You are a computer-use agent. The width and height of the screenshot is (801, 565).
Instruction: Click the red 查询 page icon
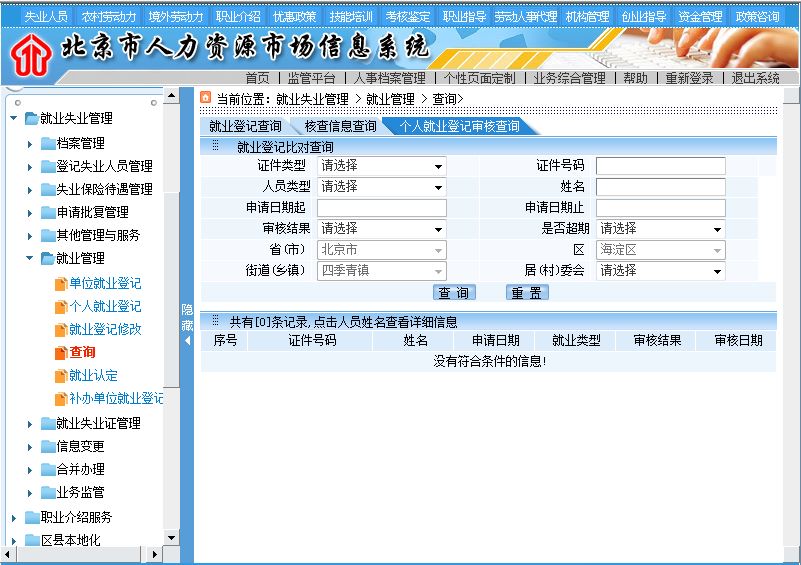click(61, 352)
